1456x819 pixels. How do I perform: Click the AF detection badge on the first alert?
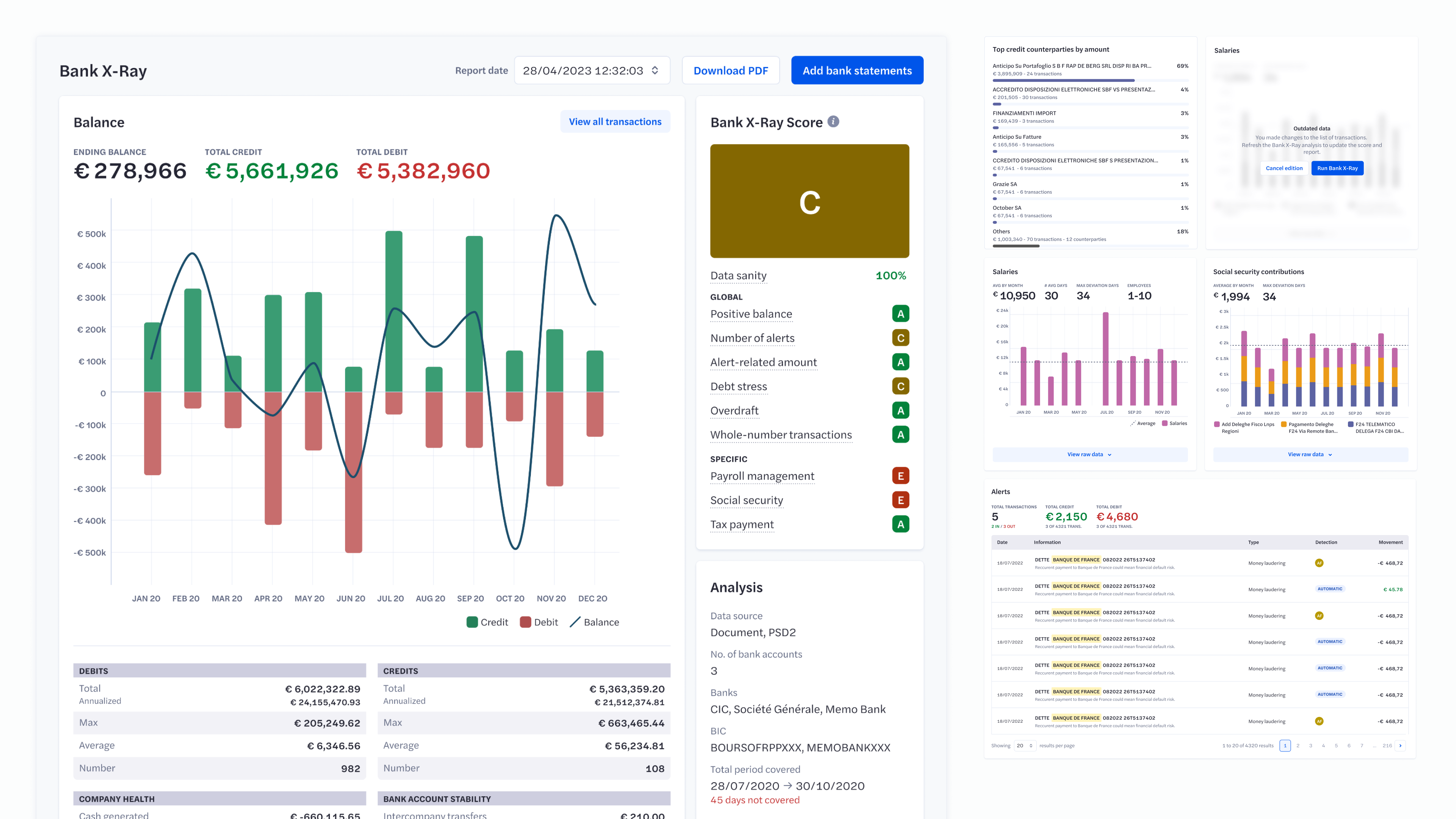pos(1320,563)
